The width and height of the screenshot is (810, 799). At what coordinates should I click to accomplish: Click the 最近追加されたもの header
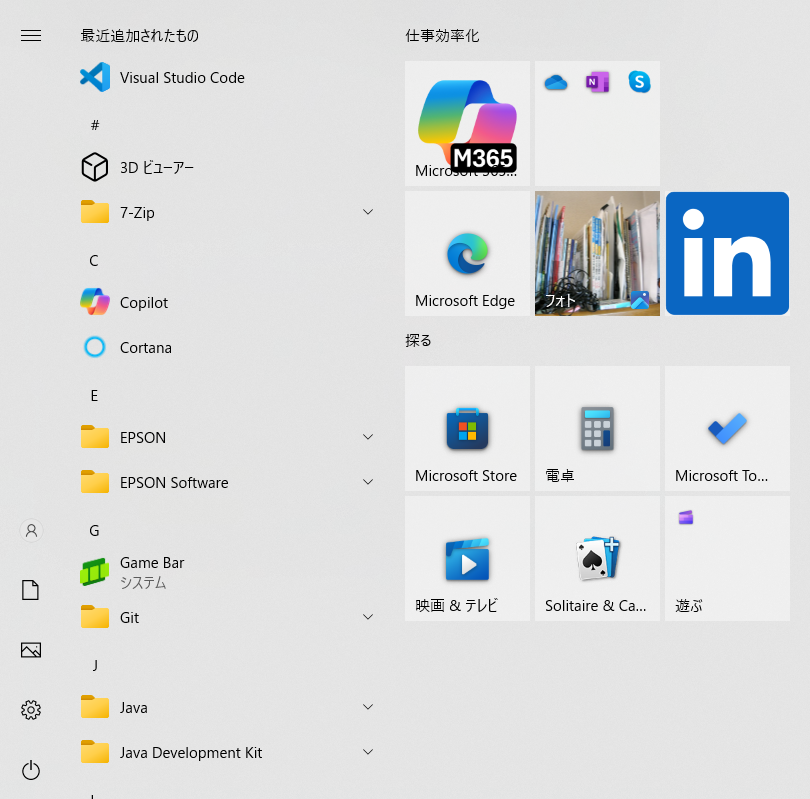click(139, 36)
